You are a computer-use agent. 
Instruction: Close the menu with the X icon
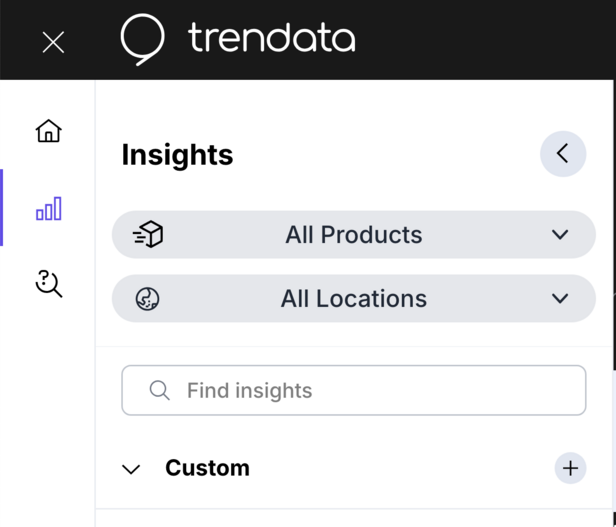coord(53,42)
